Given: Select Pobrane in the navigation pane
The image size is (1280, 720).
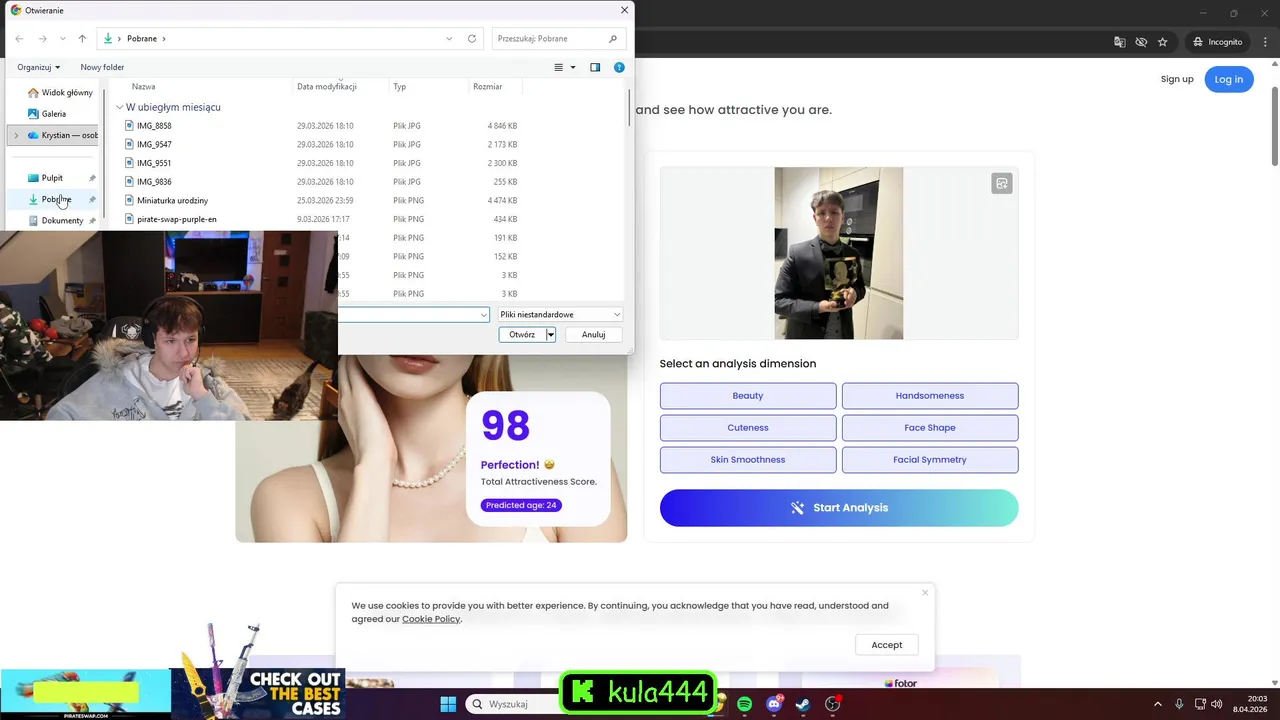Looking at the screenshot, I should (50, 199).
